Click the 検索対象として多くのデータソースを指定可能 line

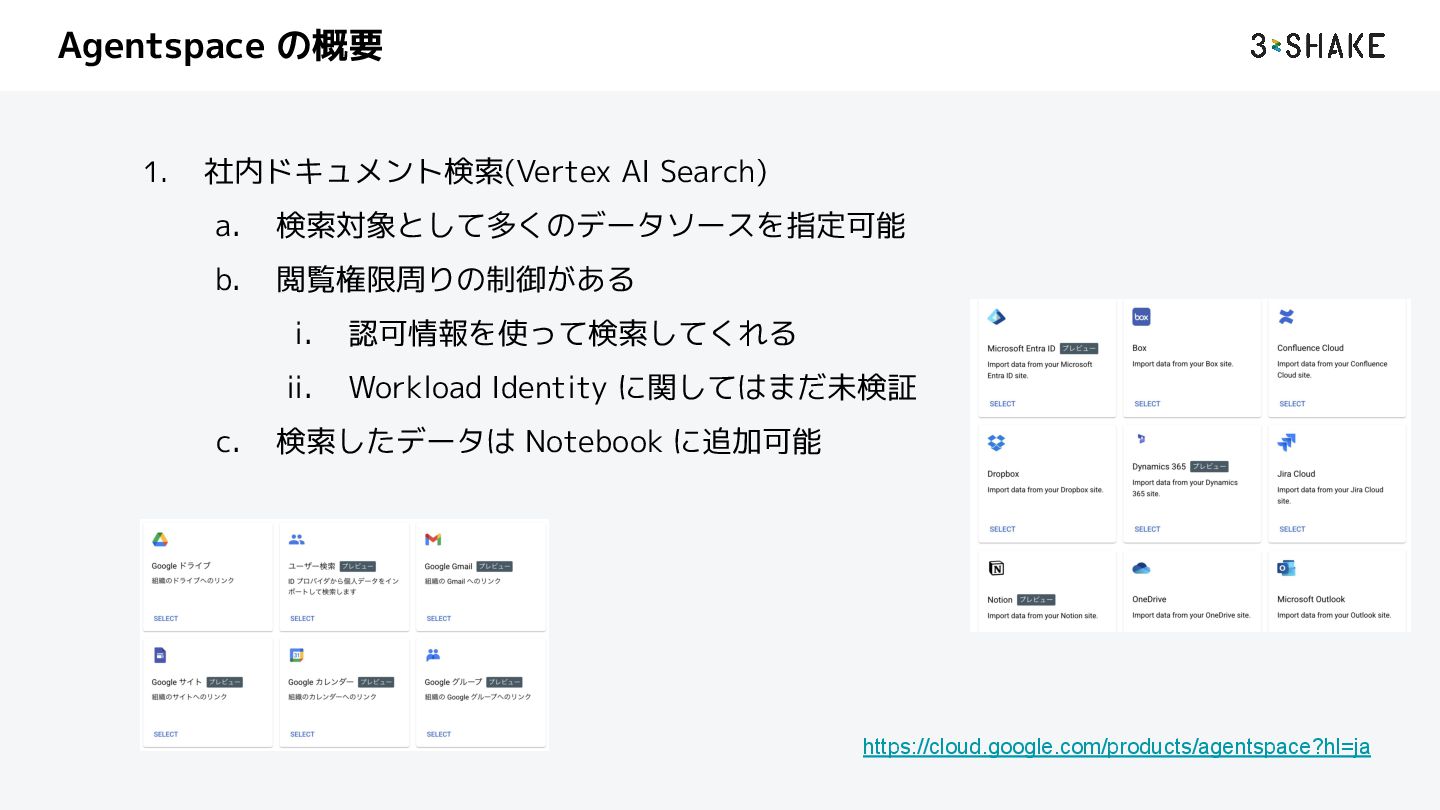pyautogui.click(x=590, y=226)
